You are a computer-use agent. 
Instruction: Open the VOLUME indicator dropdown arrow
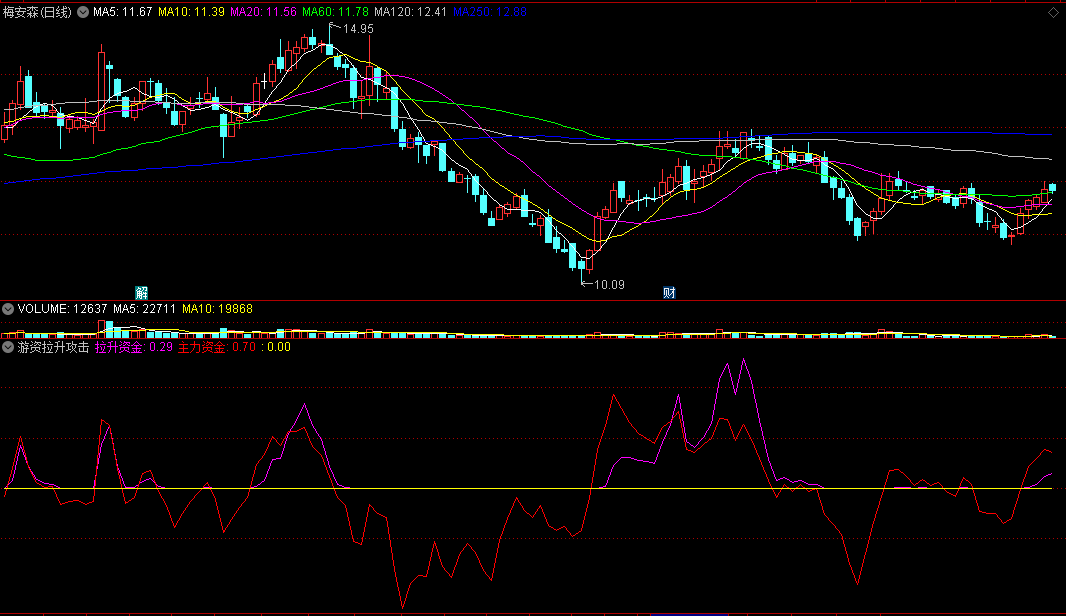tap(8, 309)
